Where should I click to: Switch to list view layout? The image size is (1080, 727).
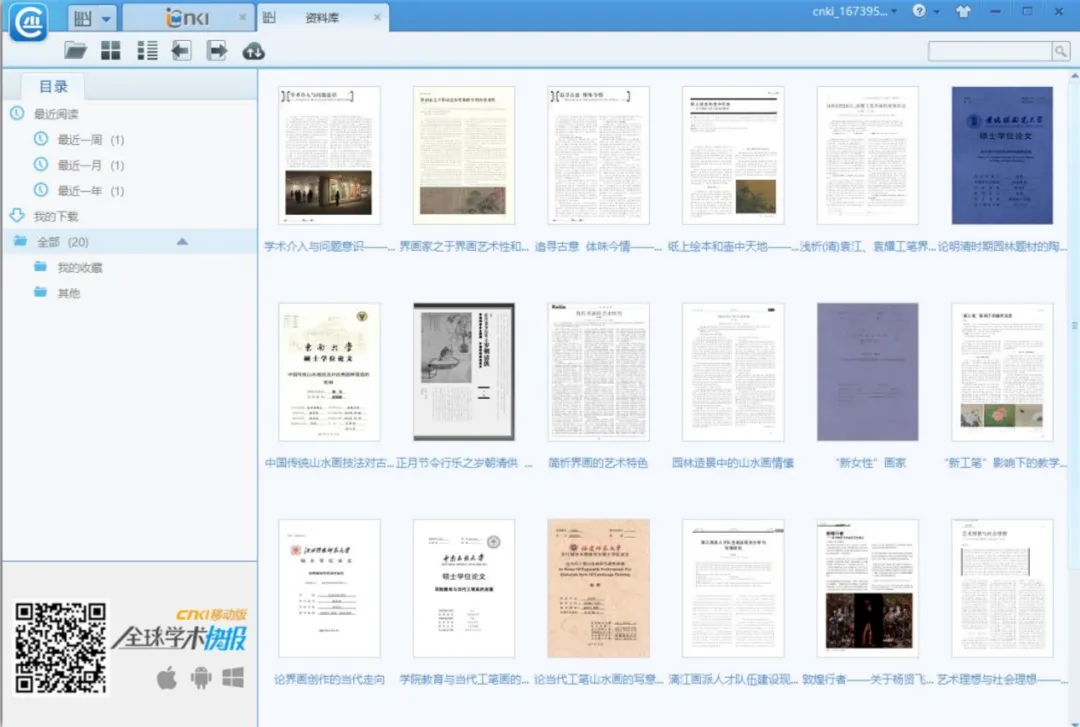point(147,51)
